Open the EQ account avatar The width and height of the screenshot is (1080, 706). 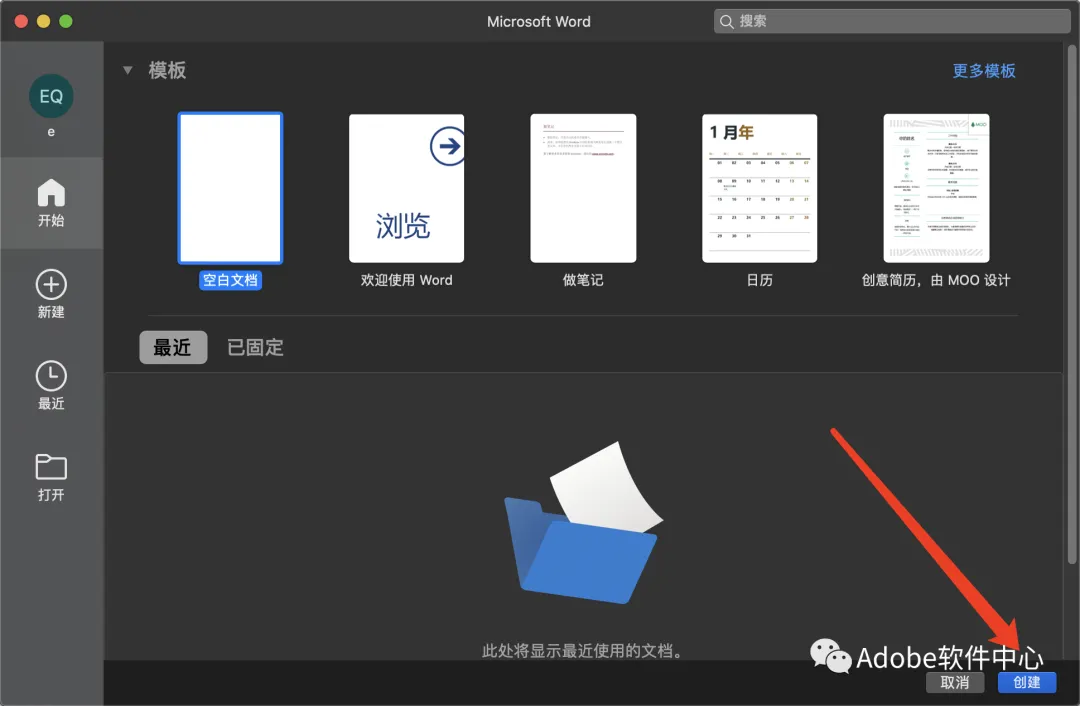51,96
